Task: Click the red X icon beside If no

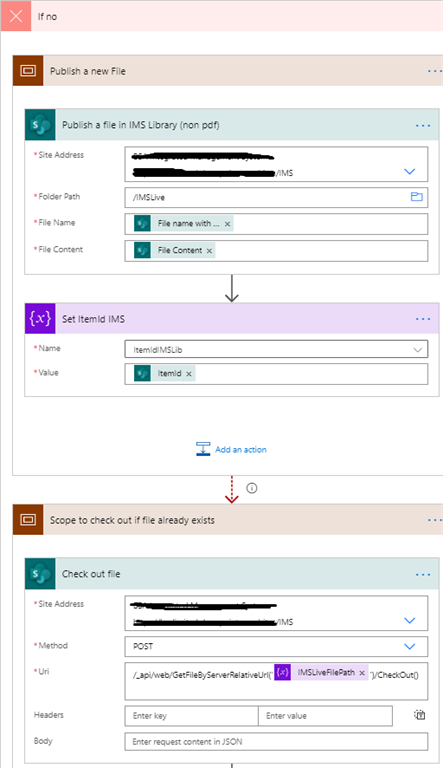Action: [x=16, y=16]
